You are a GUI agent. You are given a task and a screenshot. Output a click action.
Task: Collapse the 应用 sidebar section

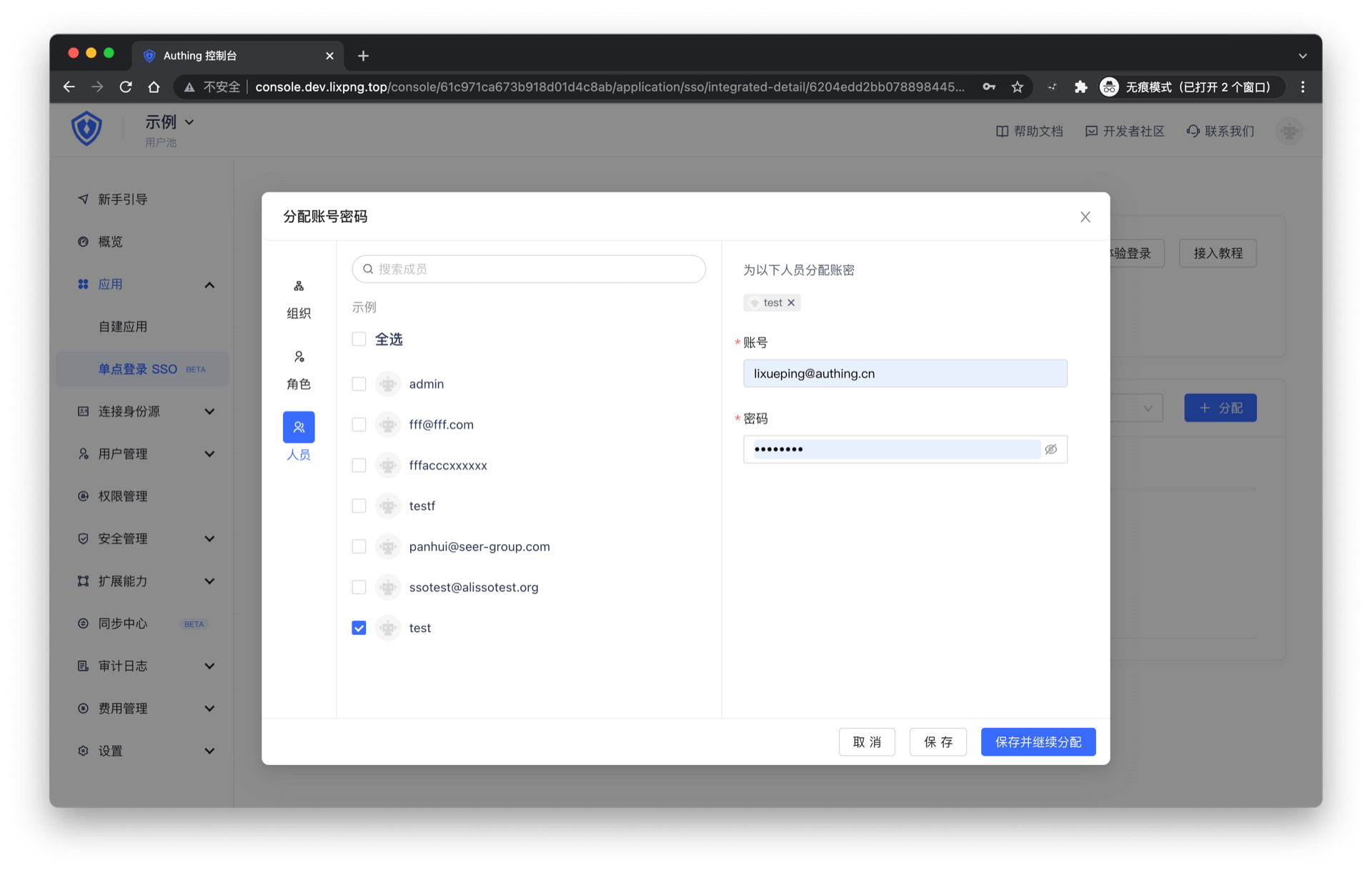click(209, 285)
